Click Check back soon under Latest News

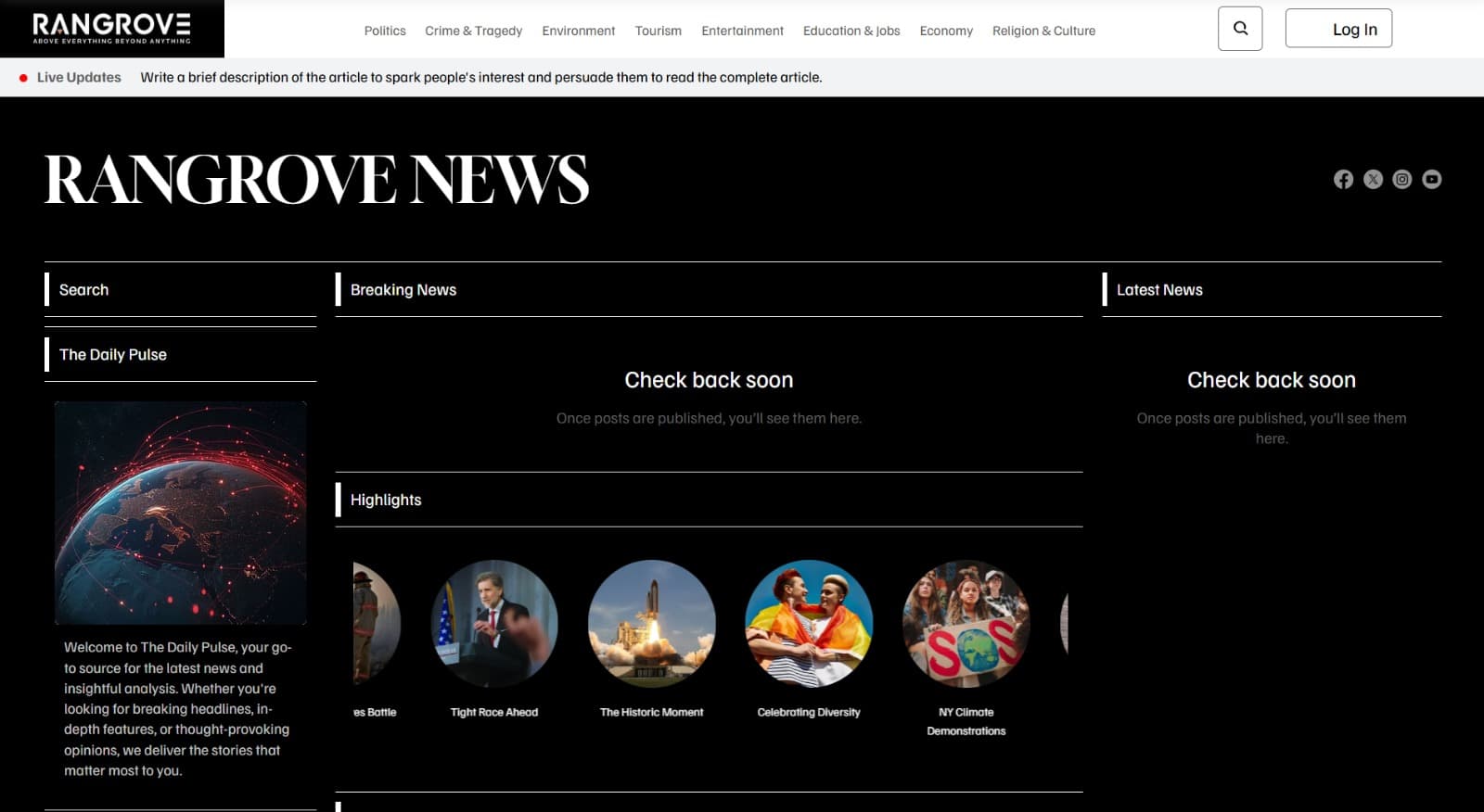pyautogui.click(x=1272, y=380)
